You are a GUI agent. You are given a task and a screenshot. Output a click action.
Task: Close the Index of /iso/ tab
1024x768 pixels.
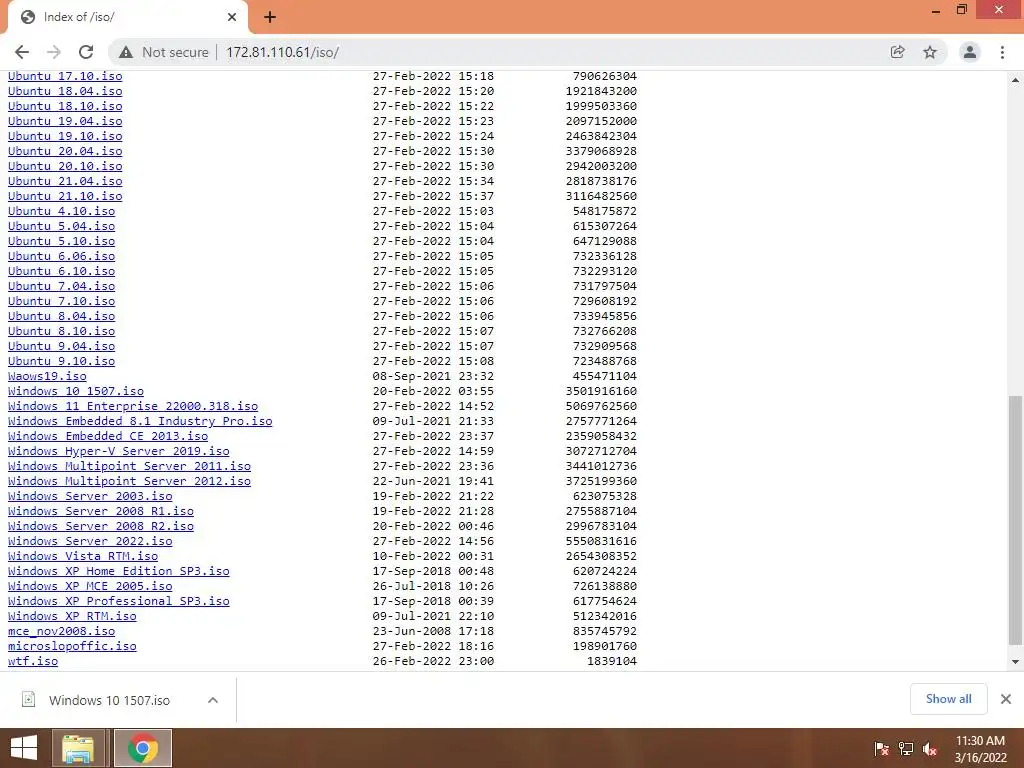(232, 17)
